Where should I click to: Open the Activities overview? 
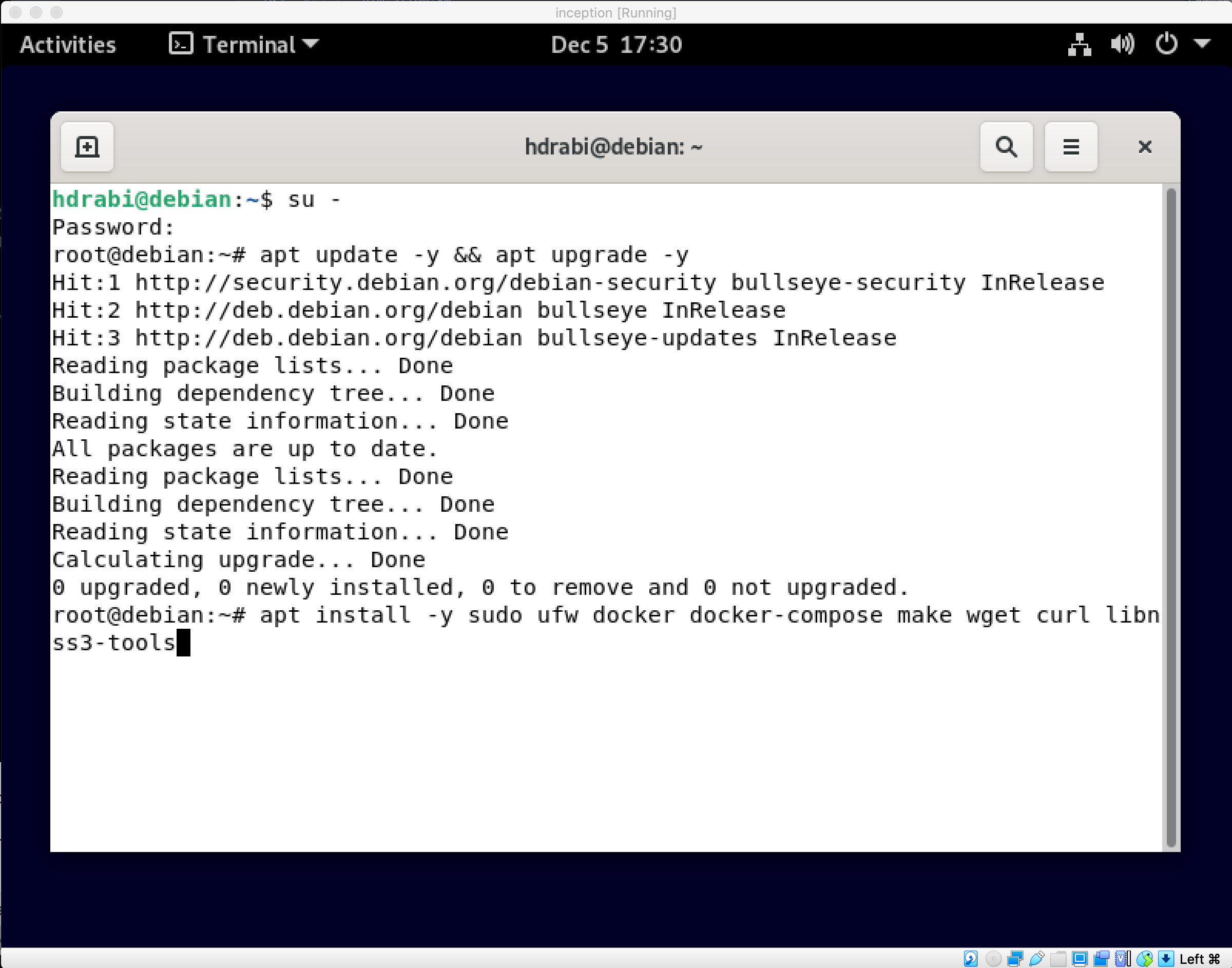pos(67,44)
